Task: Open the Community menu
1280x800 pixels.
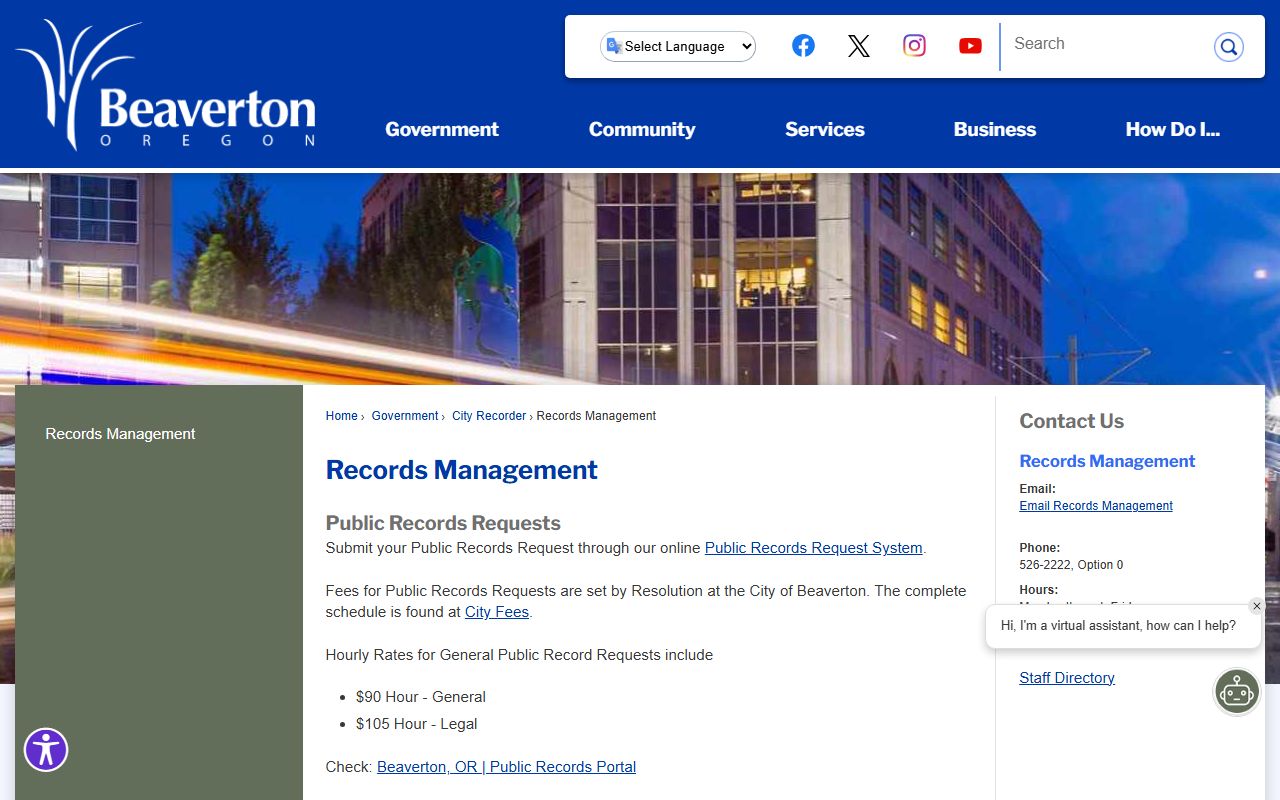Action: coord(642,129)
